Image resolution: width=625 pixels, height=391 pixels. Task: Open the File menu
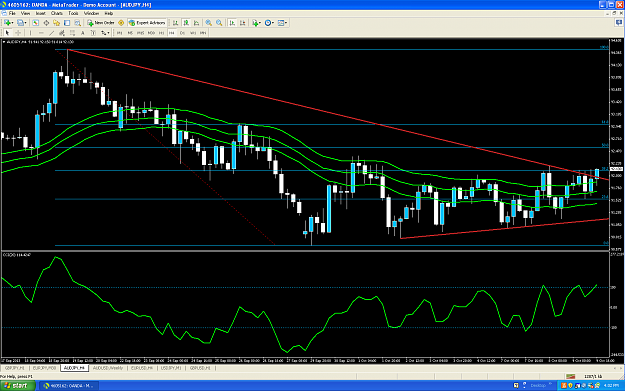[12, 13]
